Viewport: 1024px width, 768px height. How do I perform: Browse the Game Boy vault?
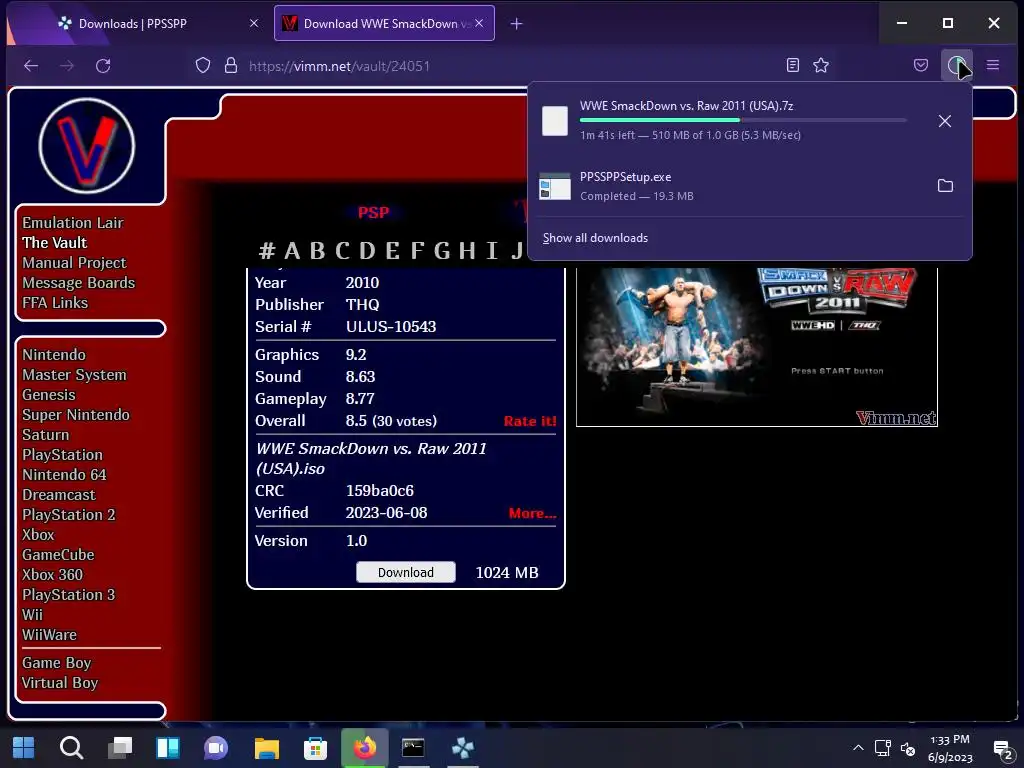57,663
